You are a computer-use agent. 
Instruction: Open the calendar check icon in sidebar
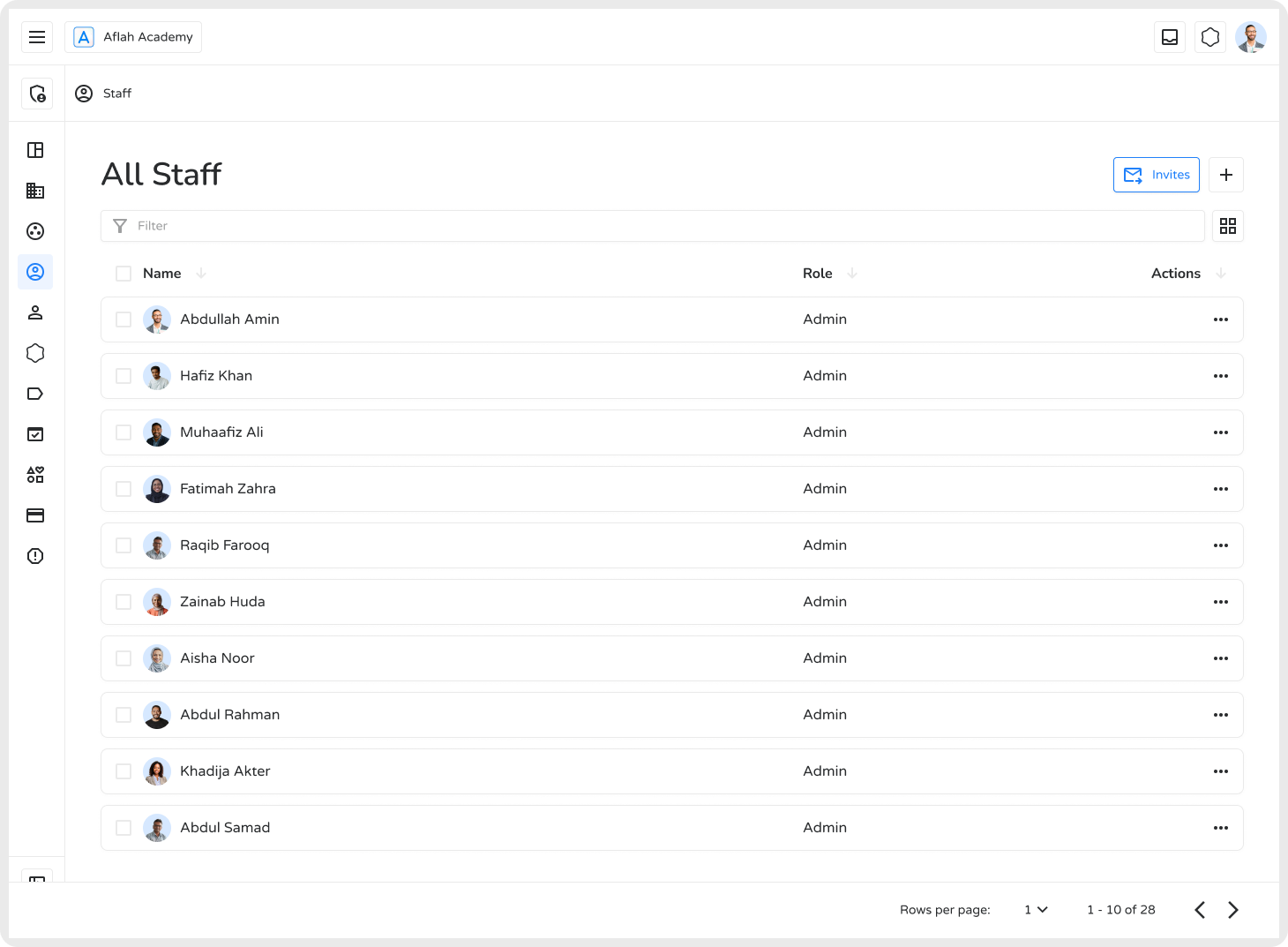35,434
